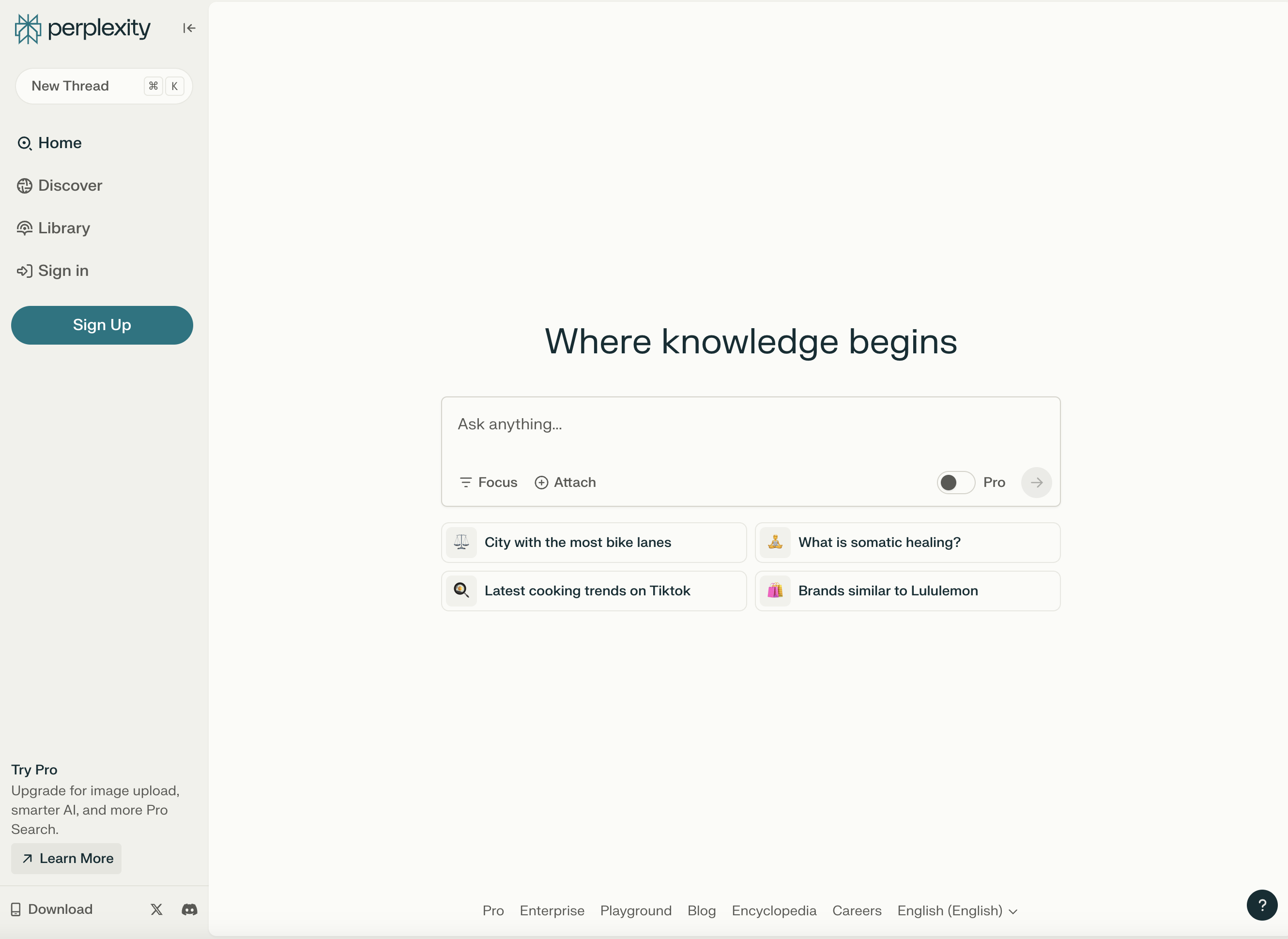
Task: Click the Try Pro heading
Action: [34, 770]
